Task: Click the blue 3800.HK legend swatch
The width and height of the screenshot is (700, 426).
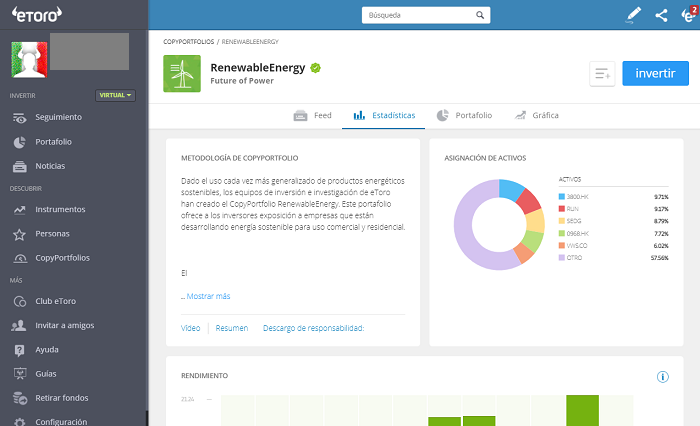Action: tap(562, 196)
